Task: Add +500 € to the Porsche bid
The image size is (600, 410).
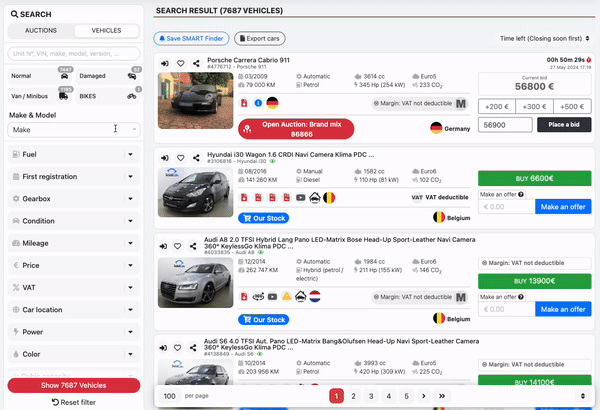Action: pyautogui.click(x=572, y=107)
